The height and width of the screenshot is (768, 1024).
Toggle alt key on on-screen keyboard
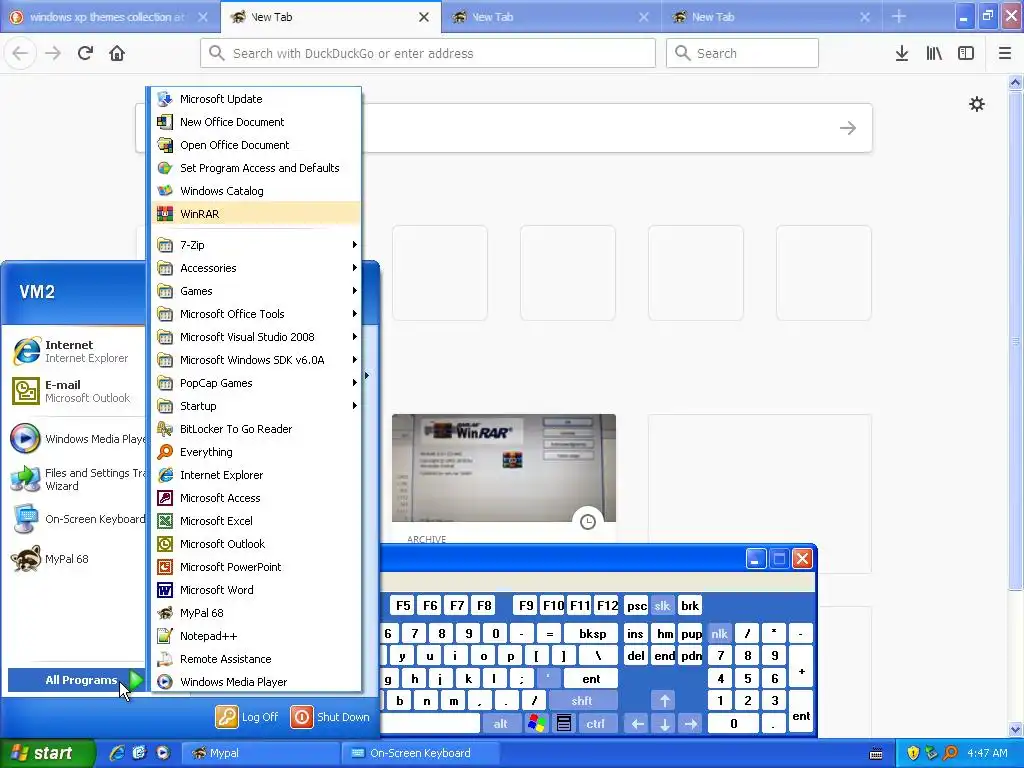[x=500, y=724]
